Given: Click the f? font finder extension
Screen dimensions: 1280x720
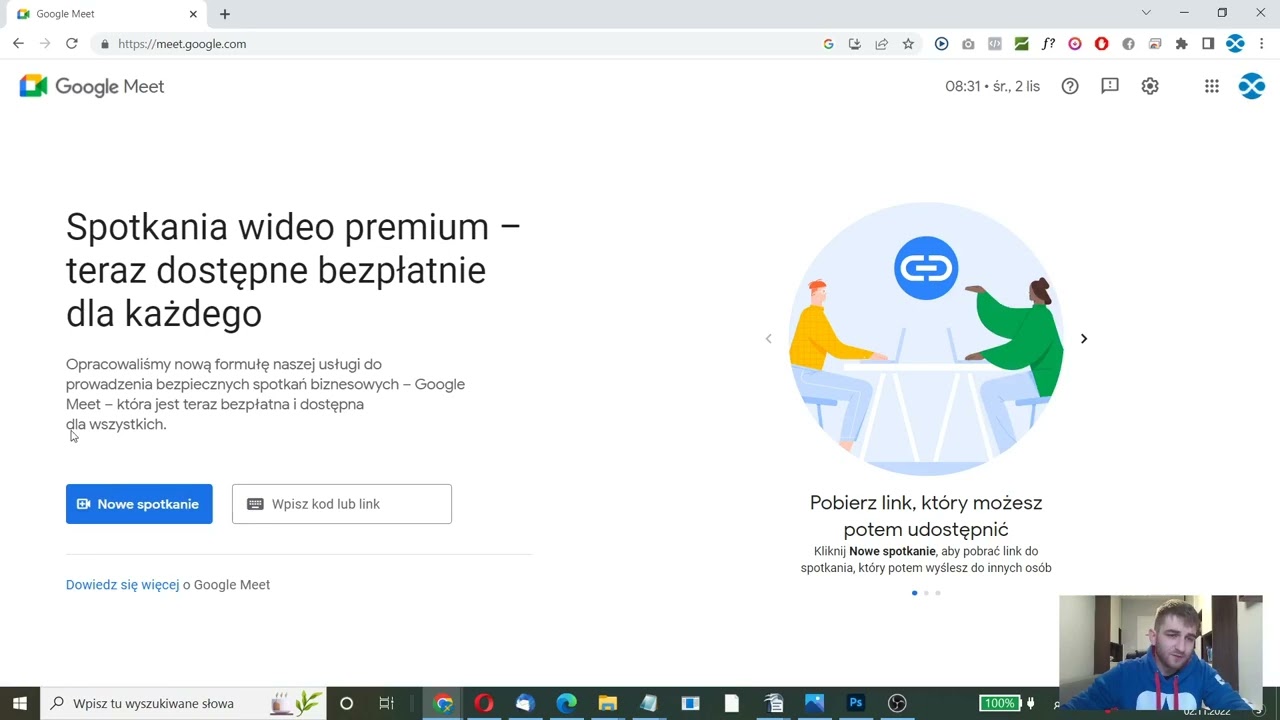Looking at the screenshot, I should 1048,44.
